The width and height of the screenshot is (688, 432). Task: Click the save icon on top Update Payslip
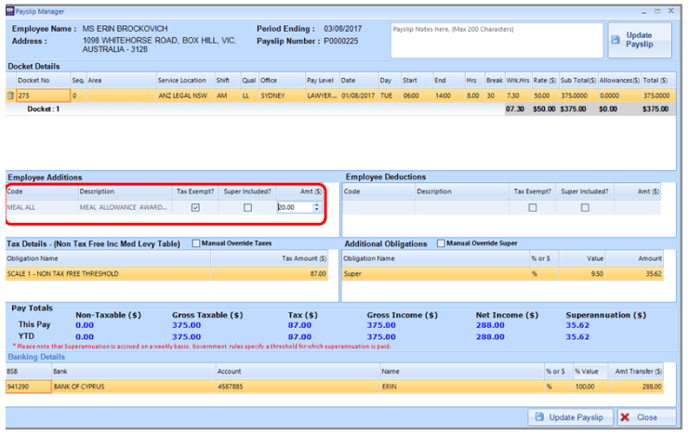coord(616,39)
